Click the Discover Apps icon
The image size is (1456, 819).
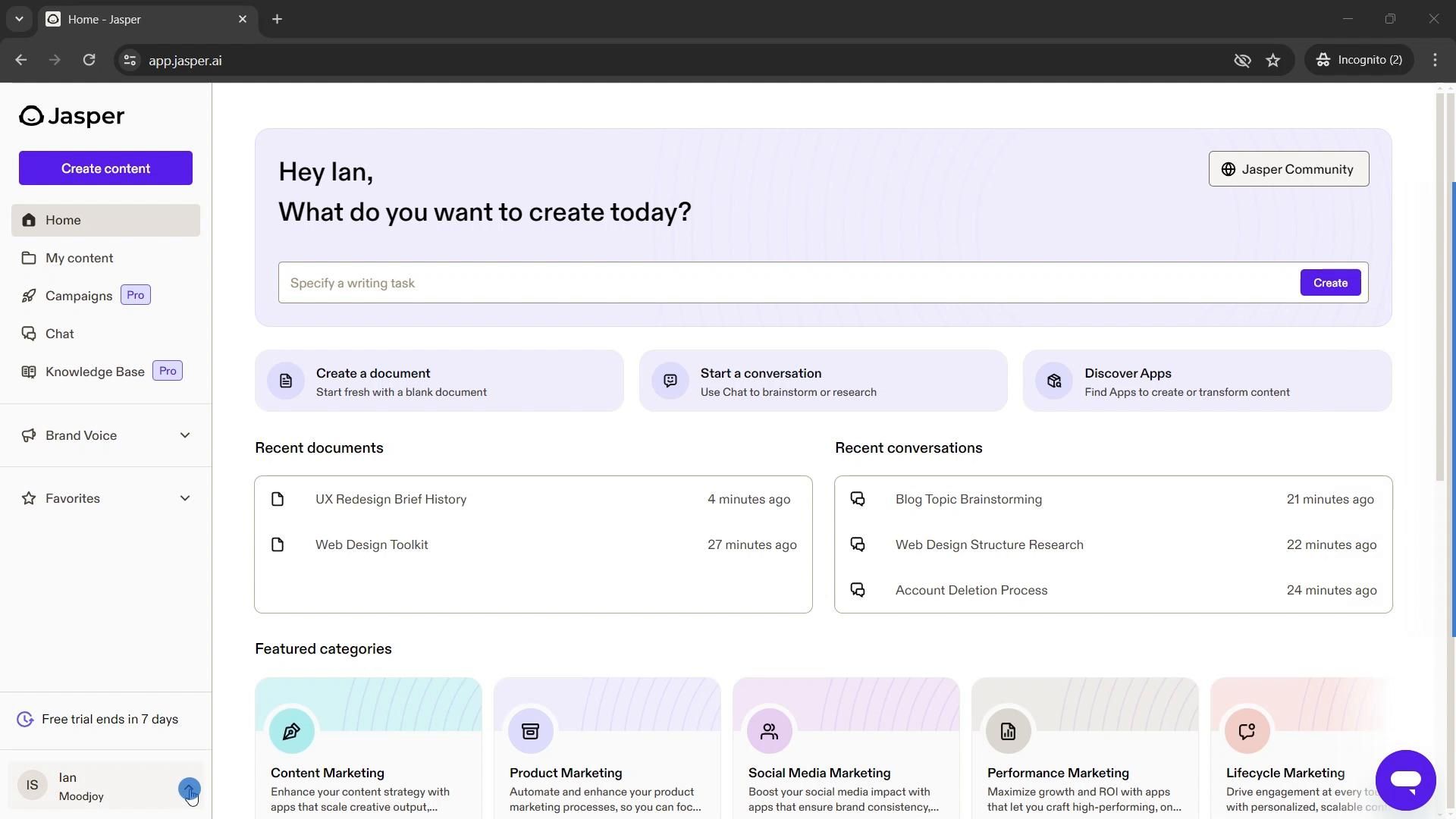[x=1053, y=380]
